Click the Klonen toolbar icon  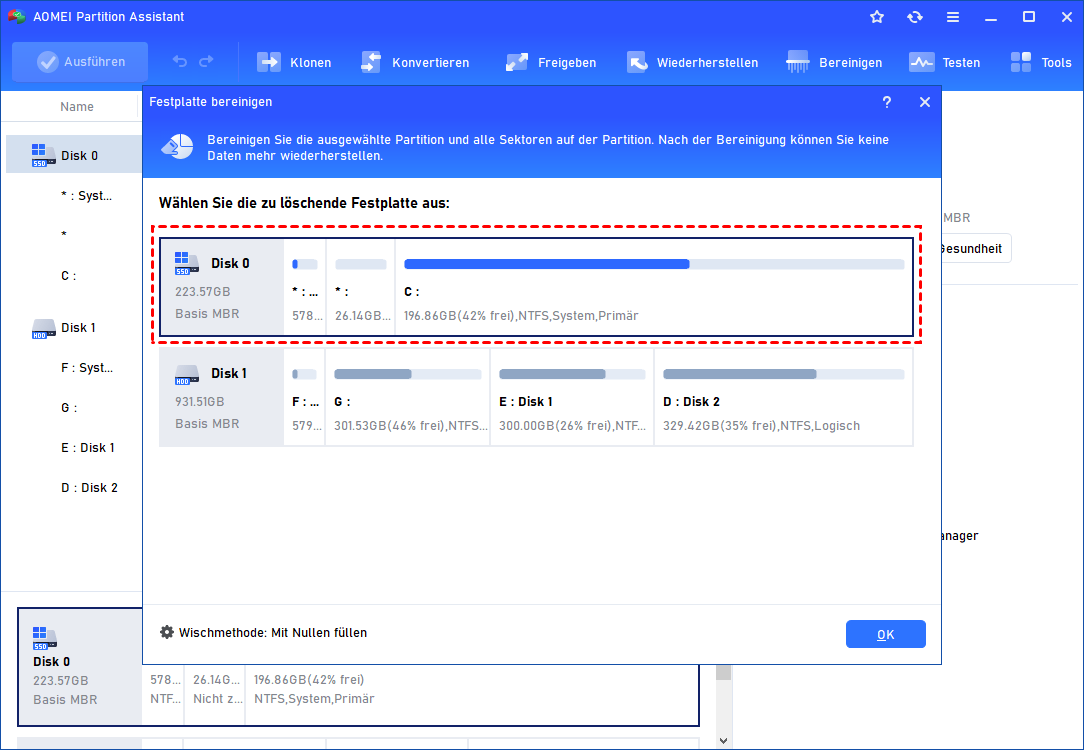[270, 62]
